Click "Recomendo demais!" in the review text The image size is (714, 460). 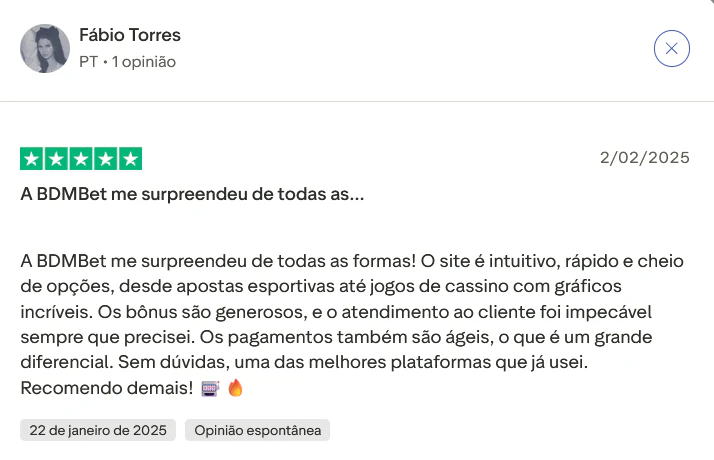click(x=106, y=387)
